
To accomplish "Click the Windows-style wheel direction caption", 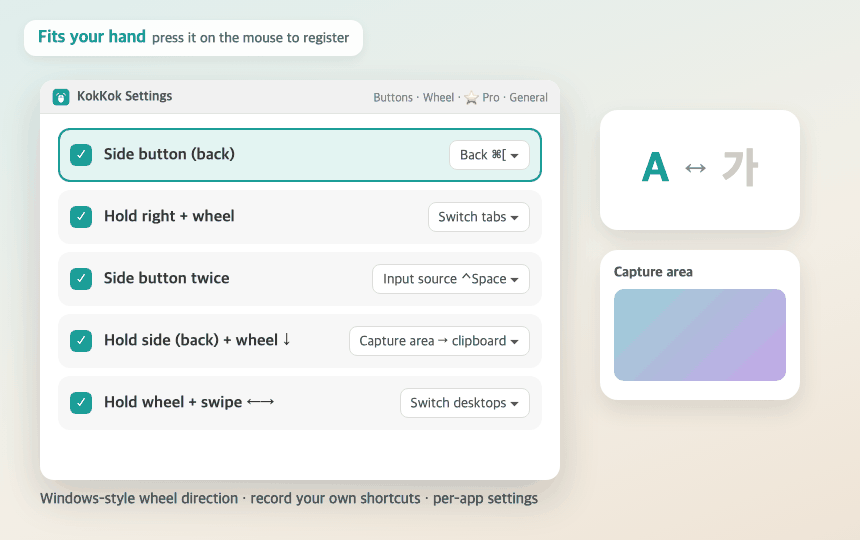I will click(139, 498).
